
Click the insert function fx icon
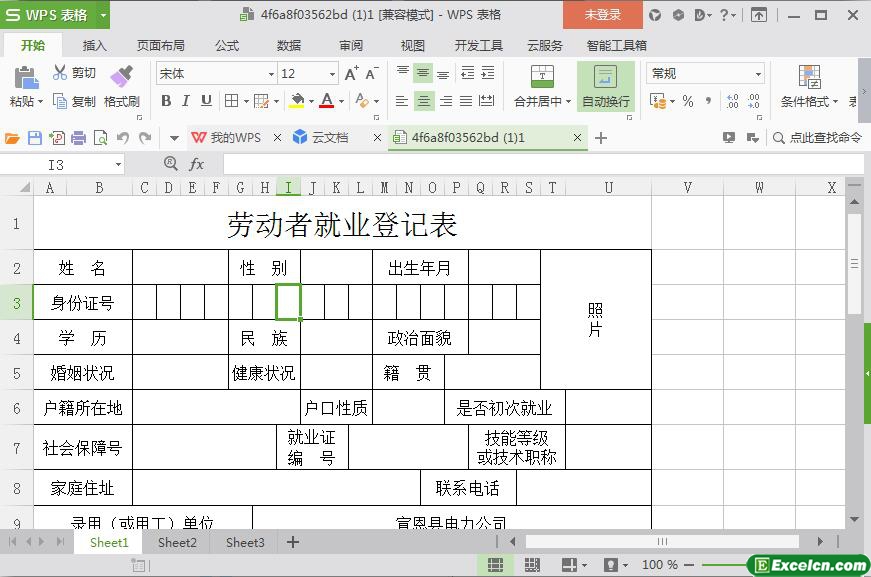tap(197, 164)
